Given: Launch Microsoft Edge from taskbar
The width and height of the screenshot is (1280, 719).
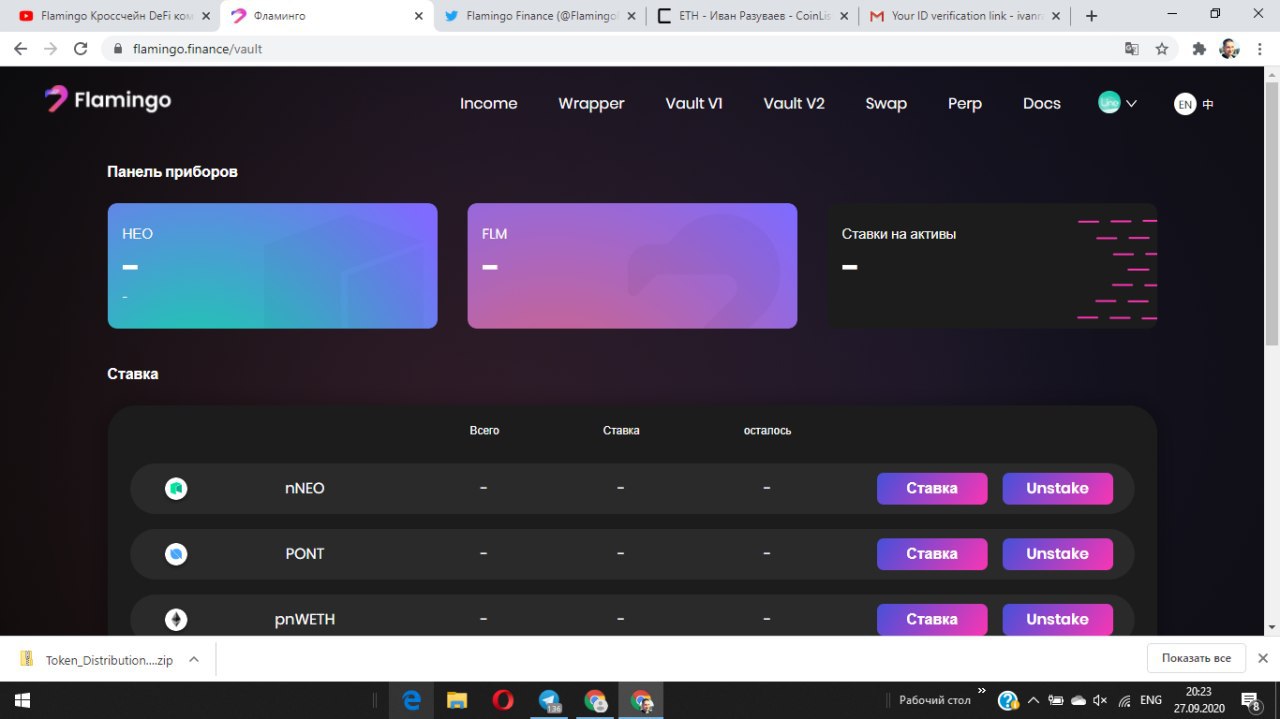Looking at the screenshot, I should [411, 700].
